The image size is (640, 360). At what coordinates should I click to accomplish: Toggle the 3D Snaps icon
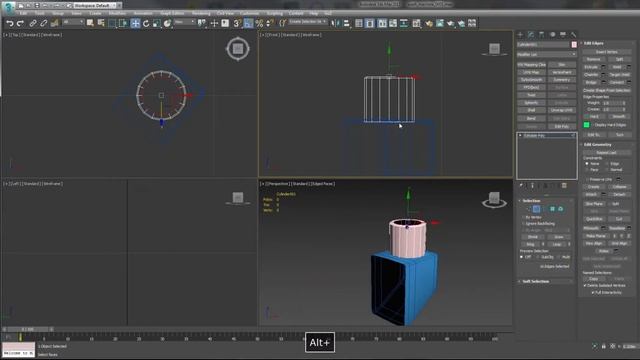pos(237,23)
